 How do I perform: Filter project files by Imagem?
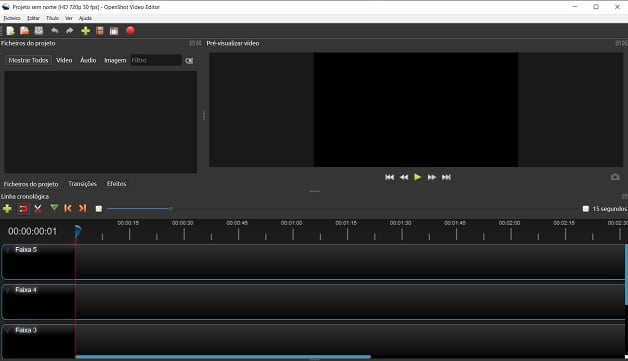pos(115,60)
